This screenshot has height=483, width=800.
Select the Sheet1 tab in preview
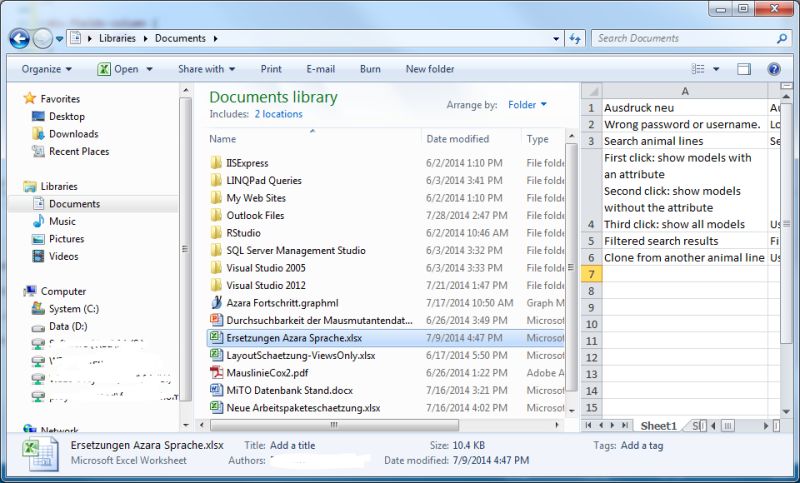[658, 426]
